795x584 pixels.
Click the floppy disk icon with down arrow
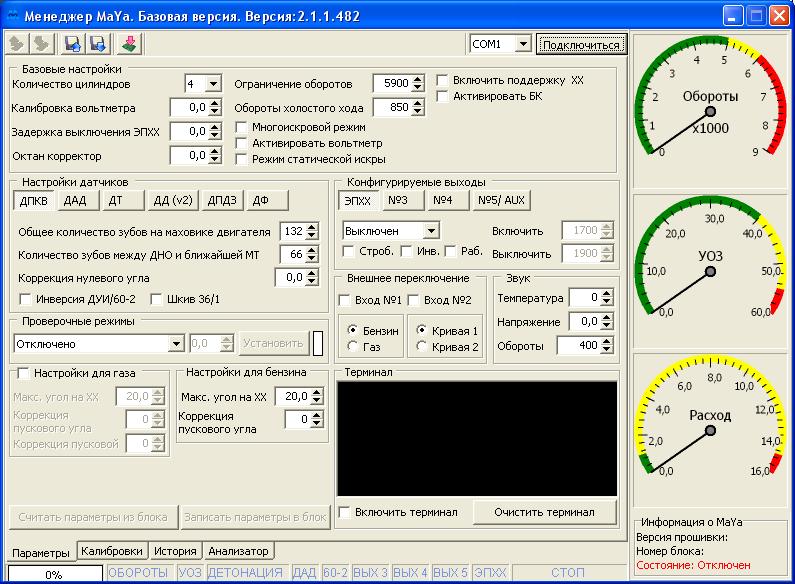click(98, 44)
